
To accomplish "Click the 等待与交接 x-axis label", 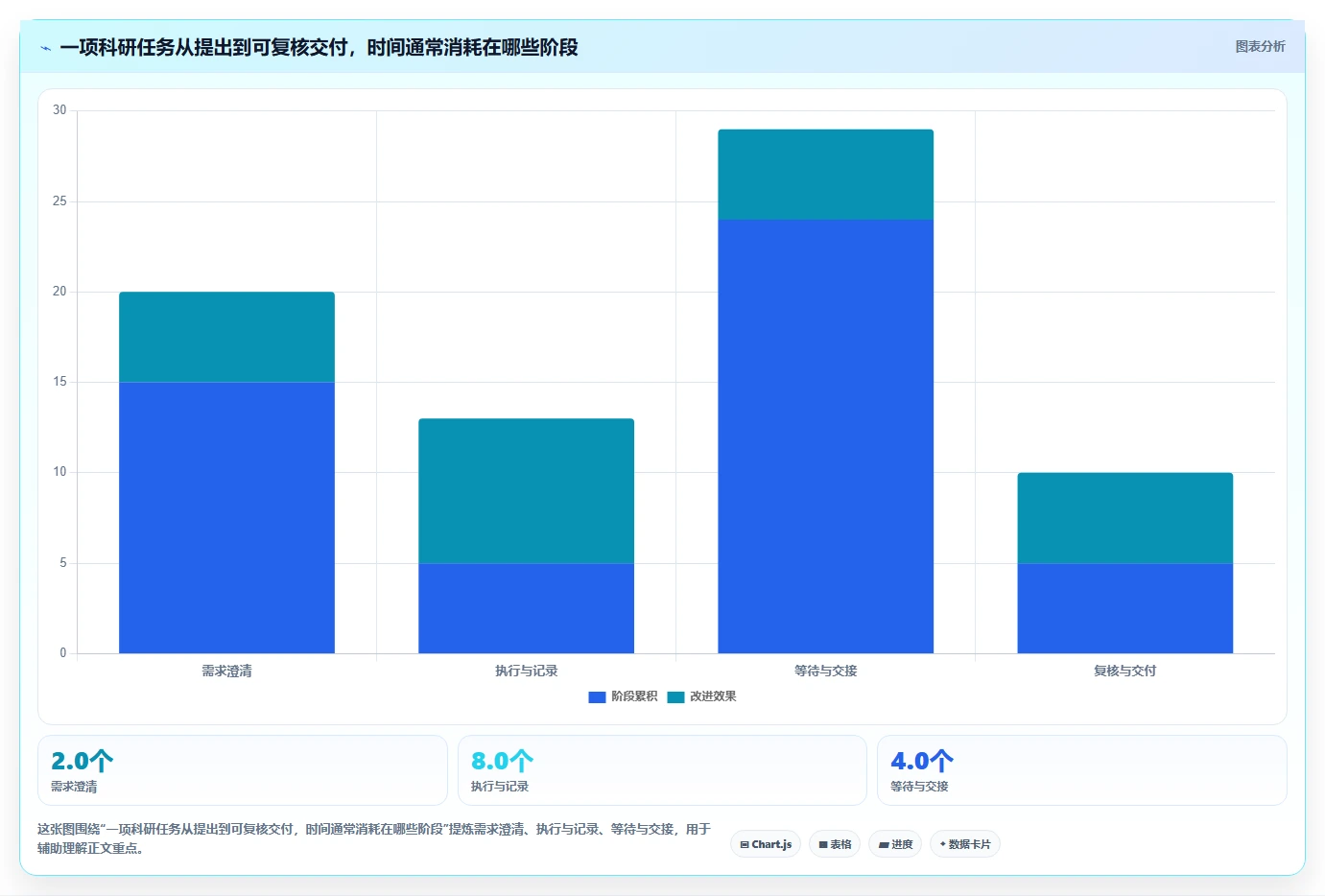I will 825,671.
